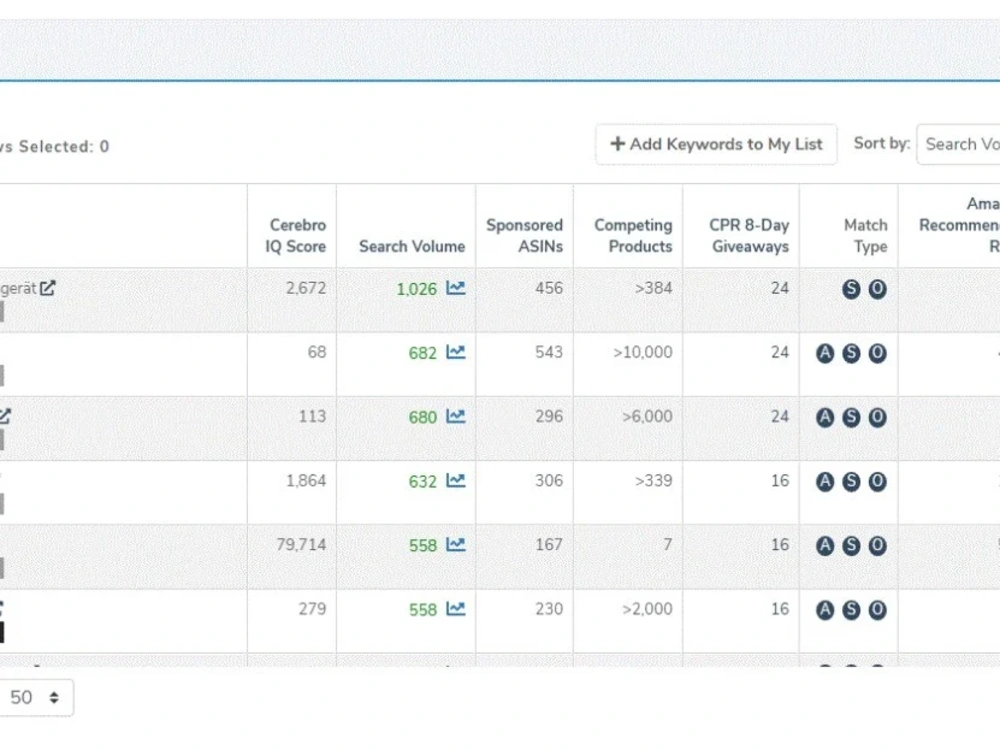The height and width of the screenshot is (750, 1000).
Task: Click the search volume value 632
Action: [x=422, y=481]
